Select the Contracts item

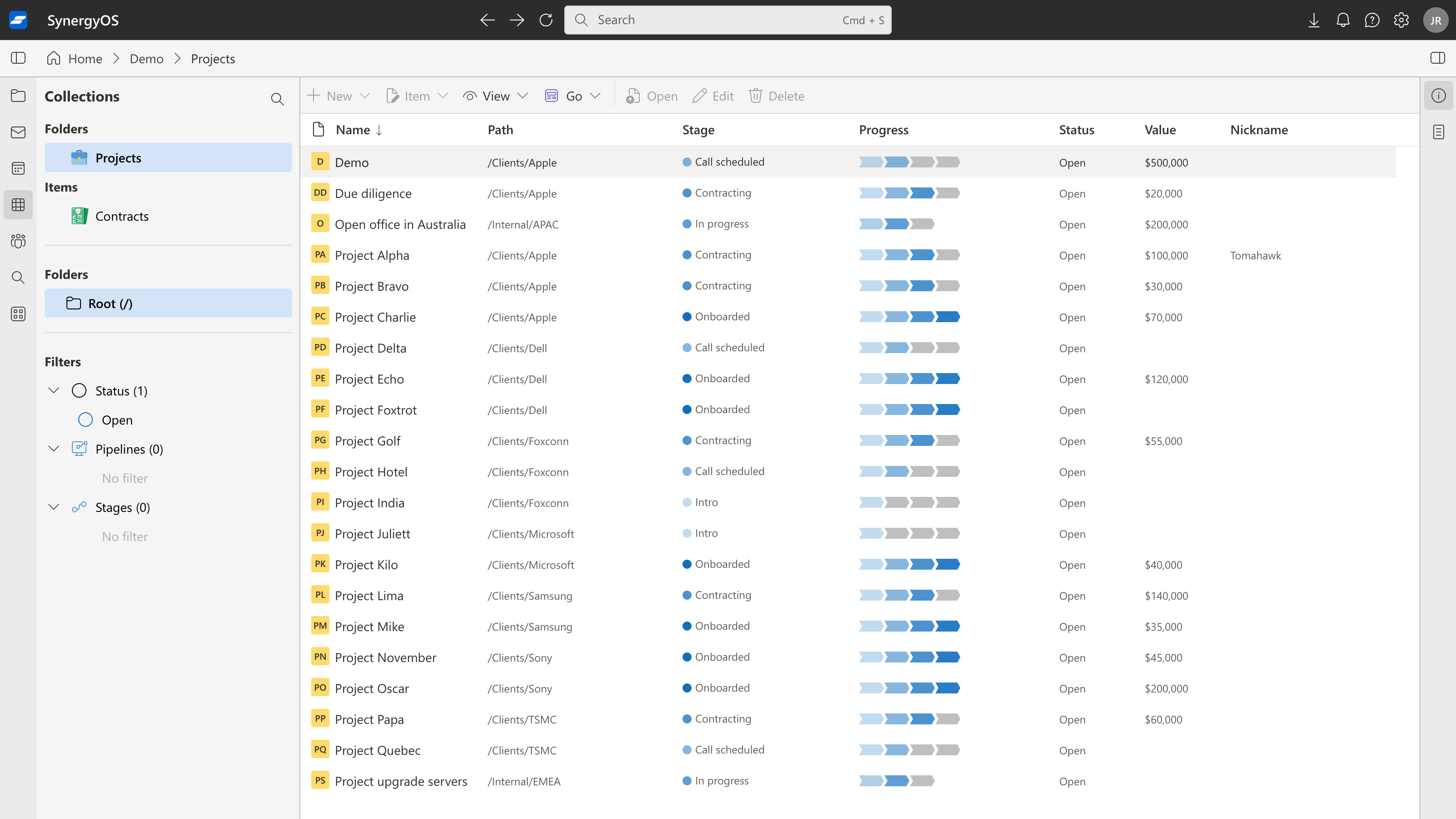point(168,216)
